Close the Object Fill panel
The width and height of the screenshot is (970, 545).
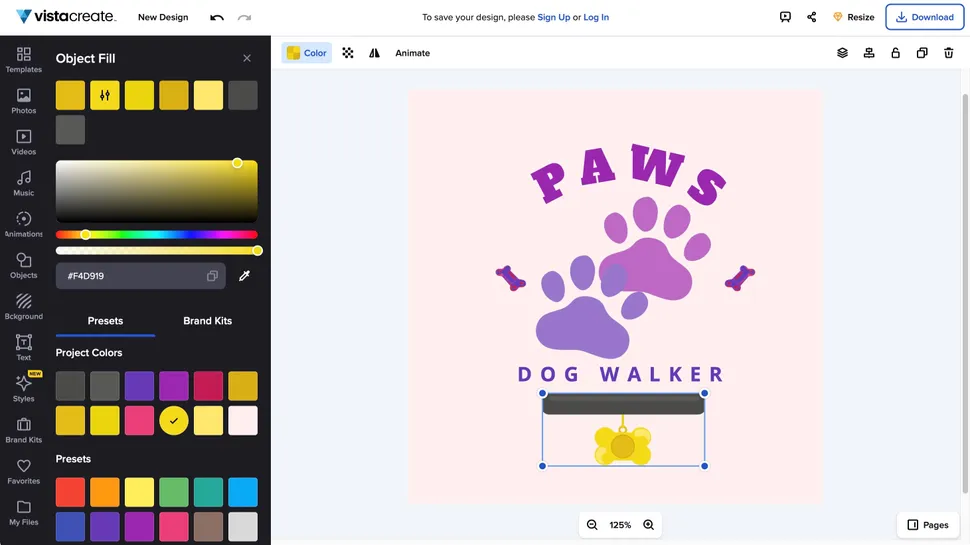(x=247, y=58)
